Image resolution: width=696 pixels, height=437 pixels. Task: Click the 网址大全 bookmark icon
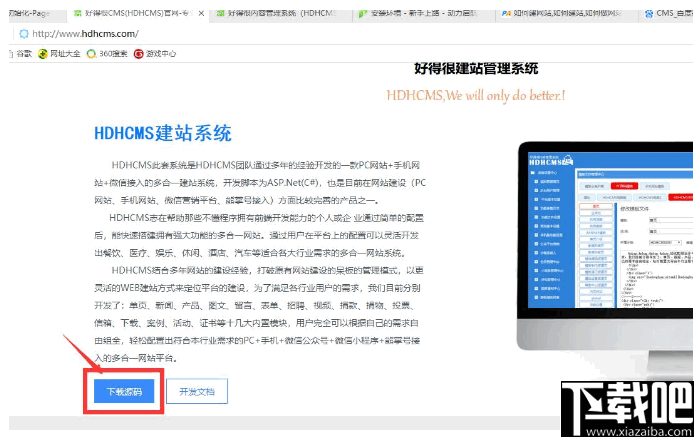click(43, 54)
